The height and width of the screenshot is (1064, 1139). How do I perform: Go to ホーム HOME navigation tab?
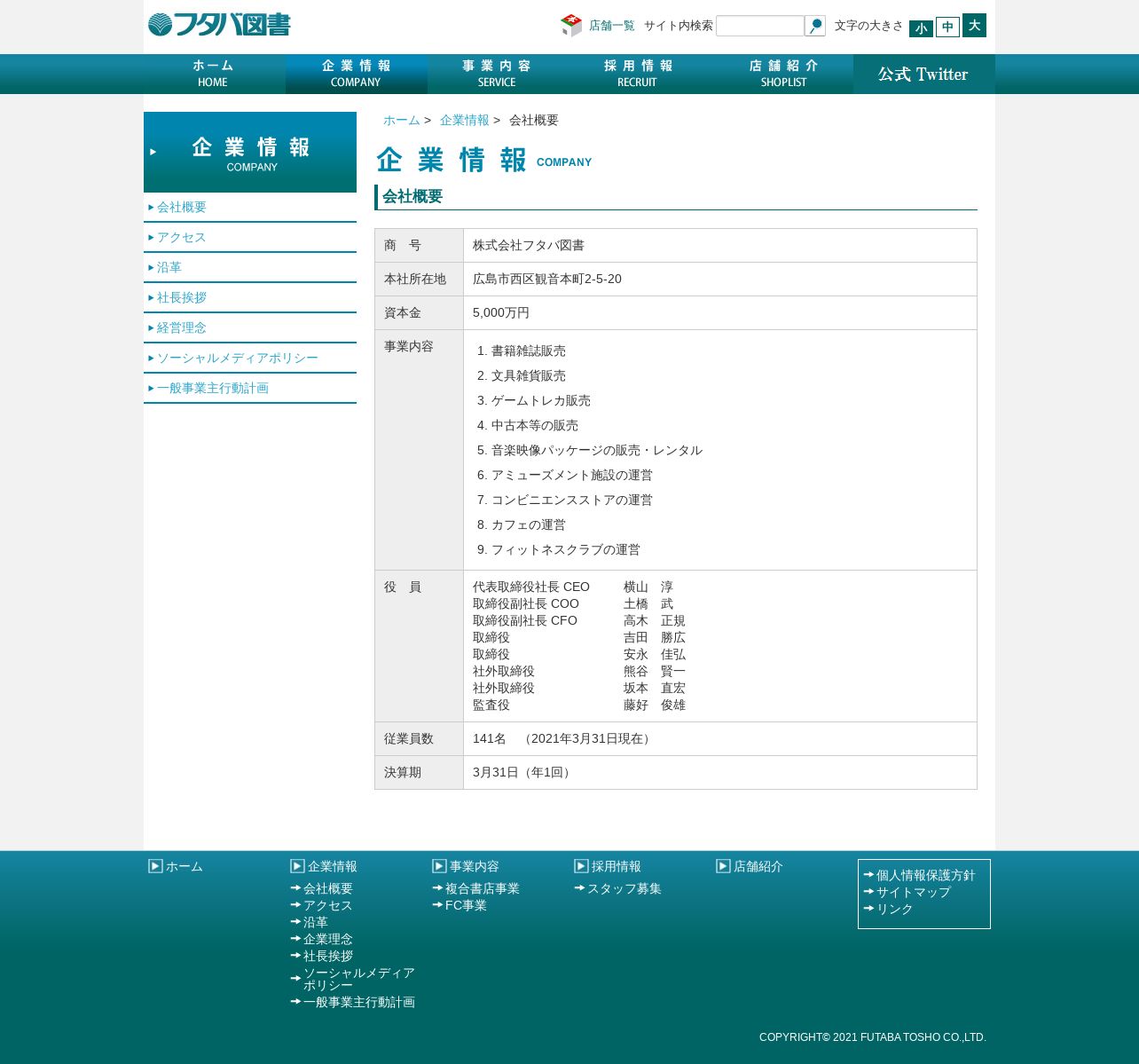(215, 74)
